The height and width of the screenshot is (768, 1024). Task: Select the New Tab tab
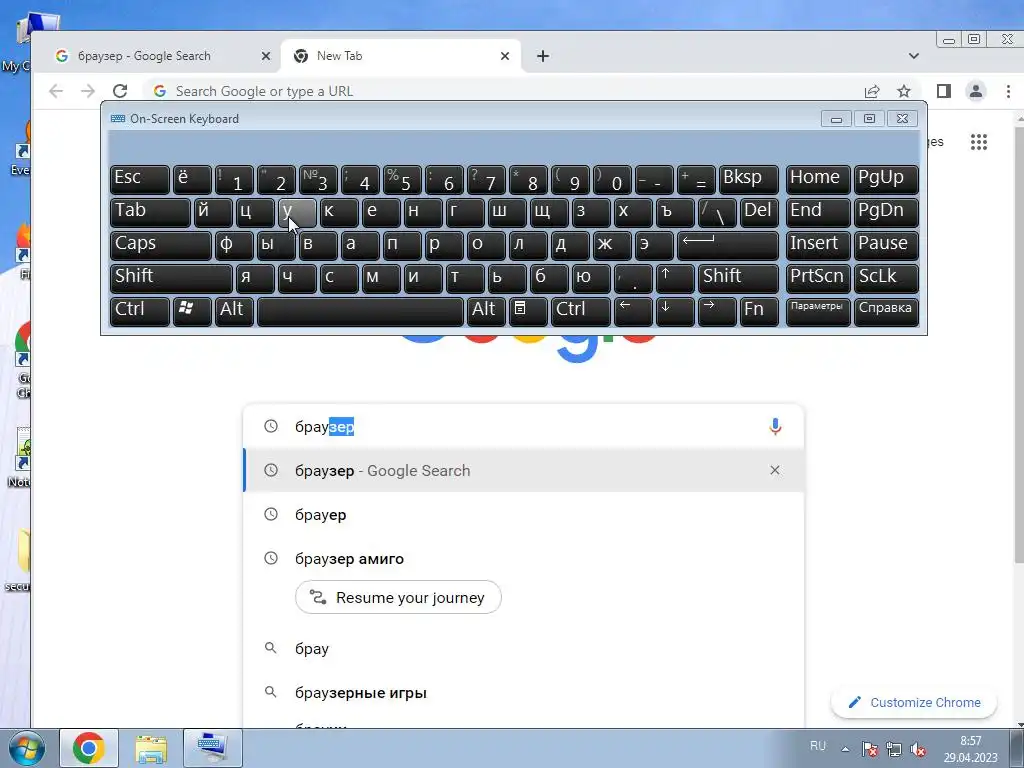[400, 56]
